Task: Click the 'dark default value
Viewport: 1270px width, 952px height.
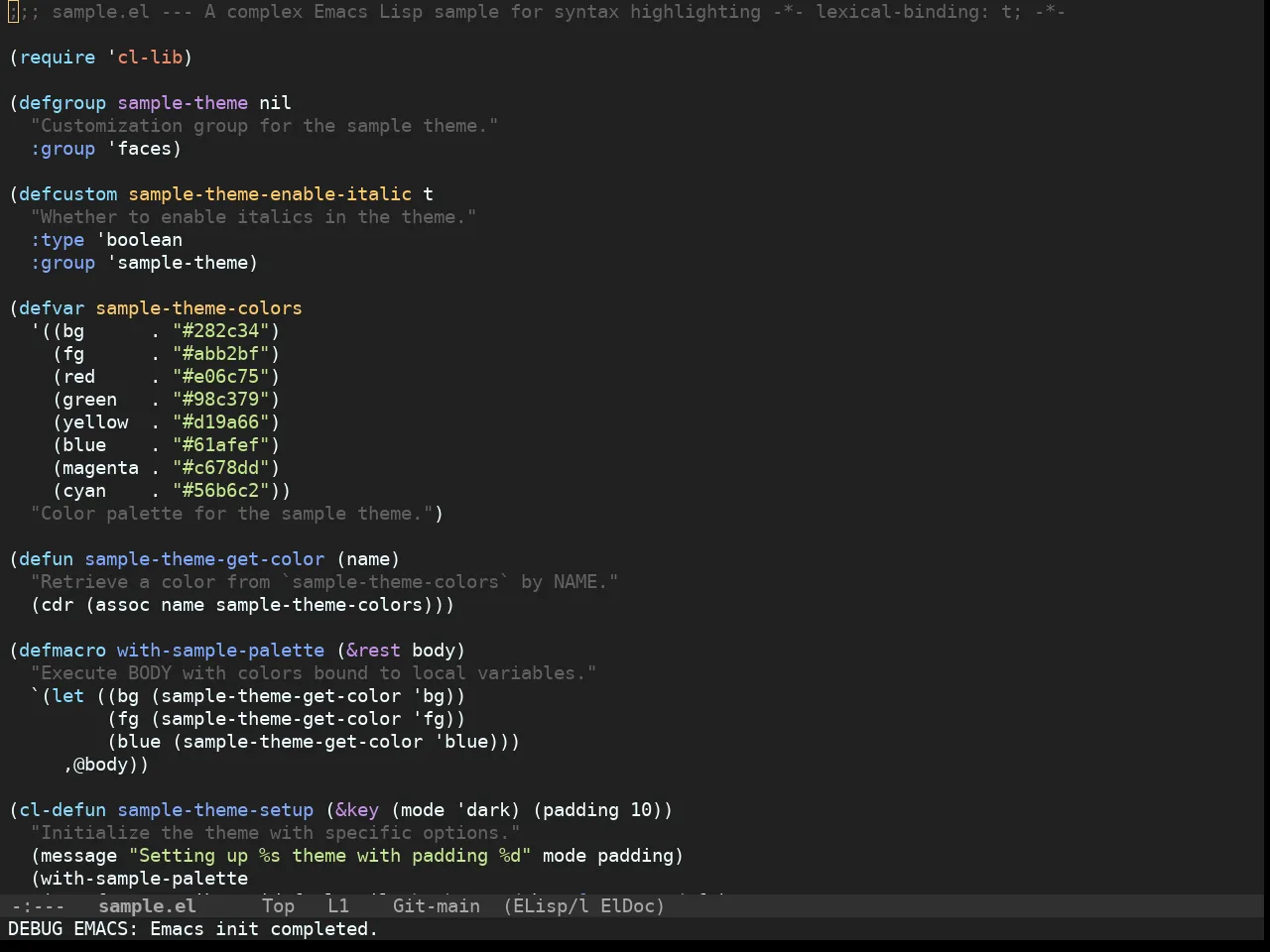Action: tap(483, 810)
